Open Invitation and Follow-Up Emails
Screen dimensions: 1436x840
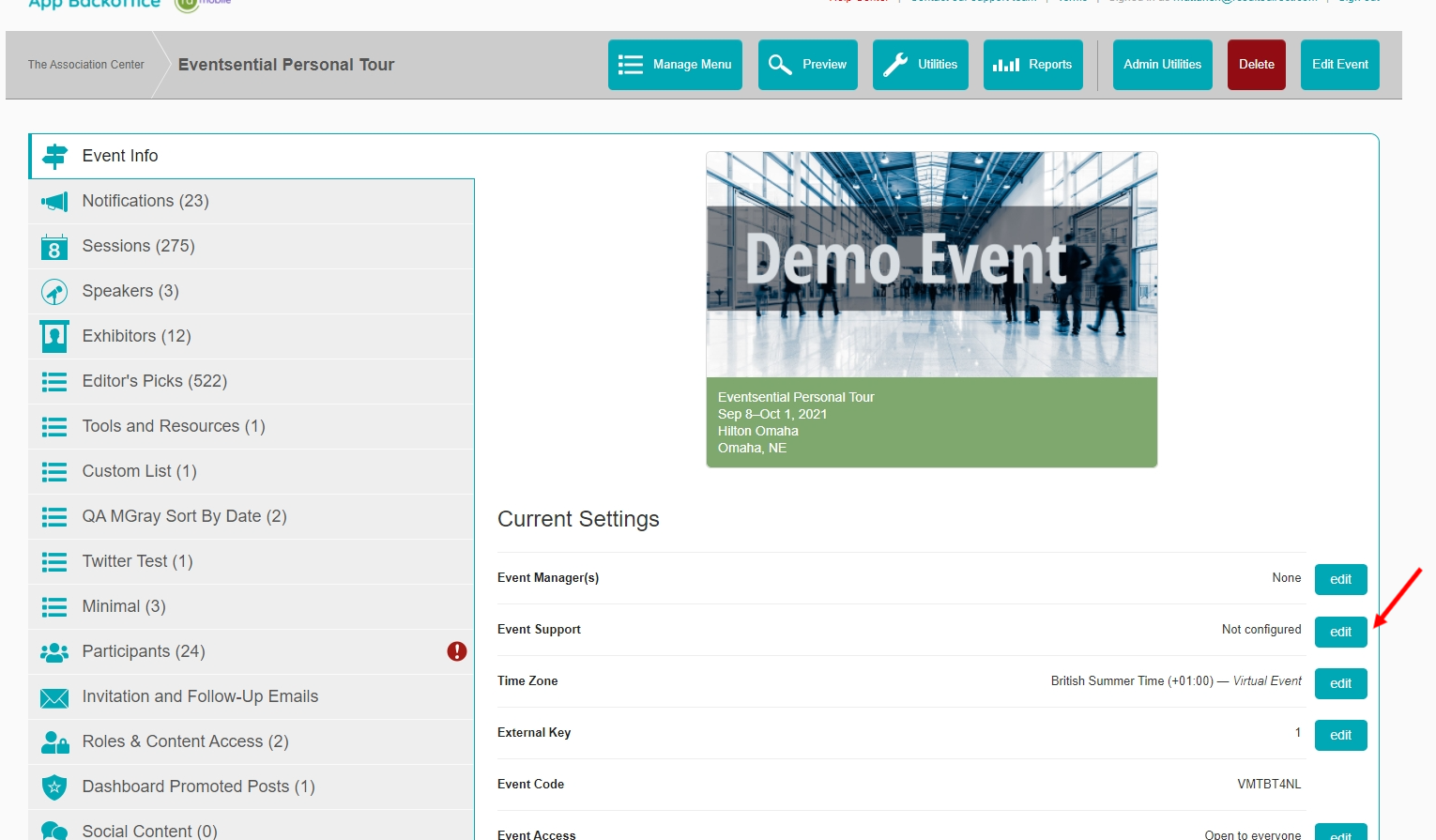(252, 696)
